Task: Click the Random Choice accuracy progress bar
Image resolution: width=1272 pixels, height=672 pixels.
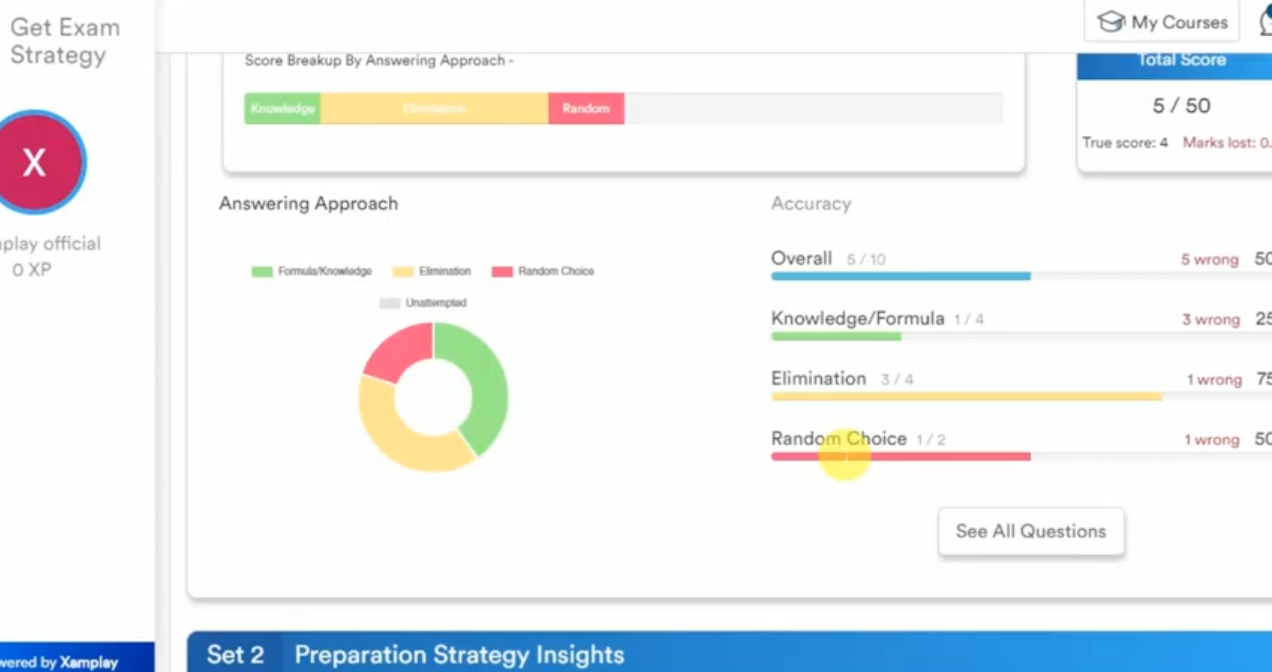Action: click(900, 456)
